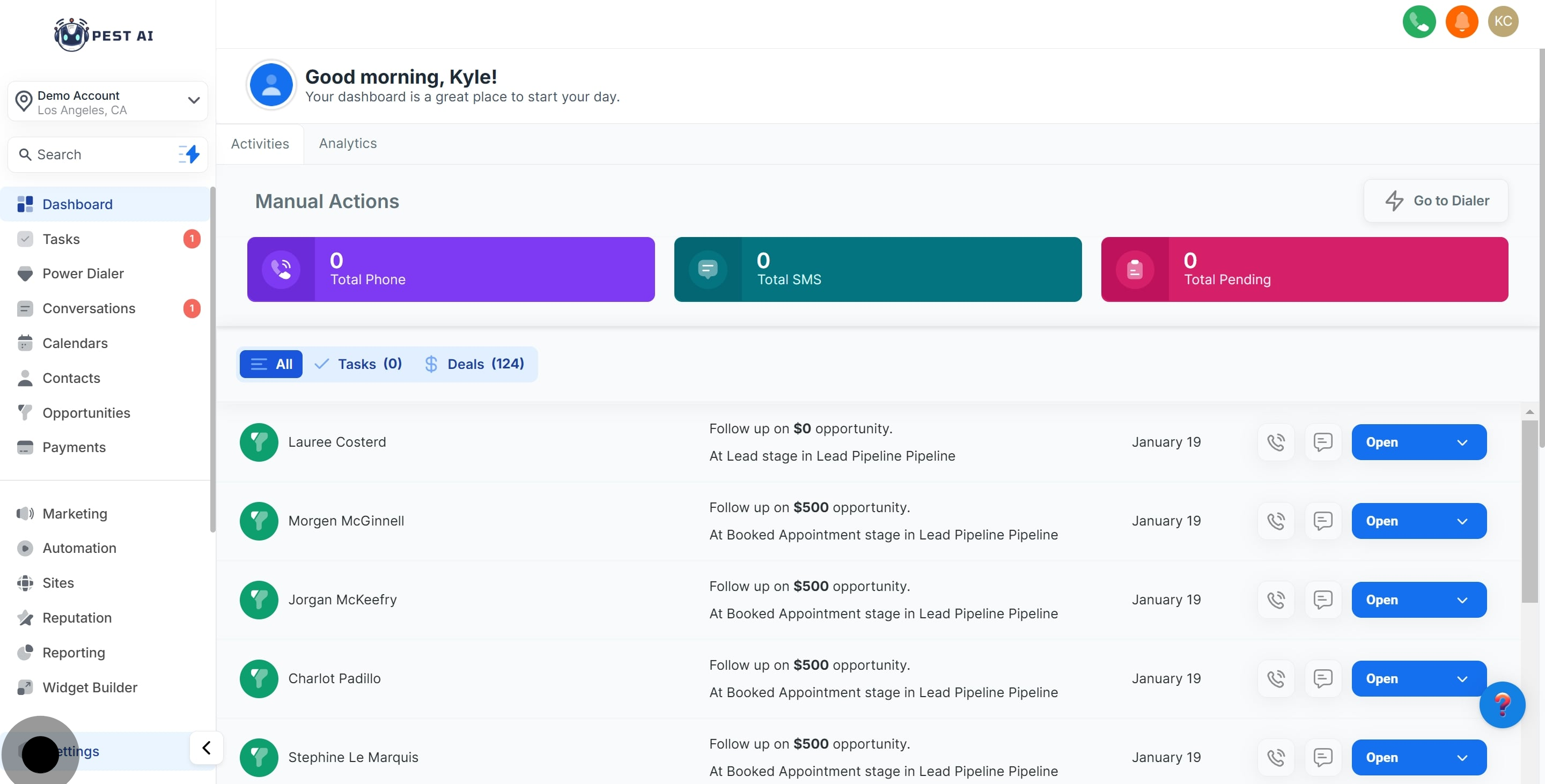Image resolution: width=1545 pixels, height=784 pixels.
Task: Select the All filter toggle
Action: [271, 364]
